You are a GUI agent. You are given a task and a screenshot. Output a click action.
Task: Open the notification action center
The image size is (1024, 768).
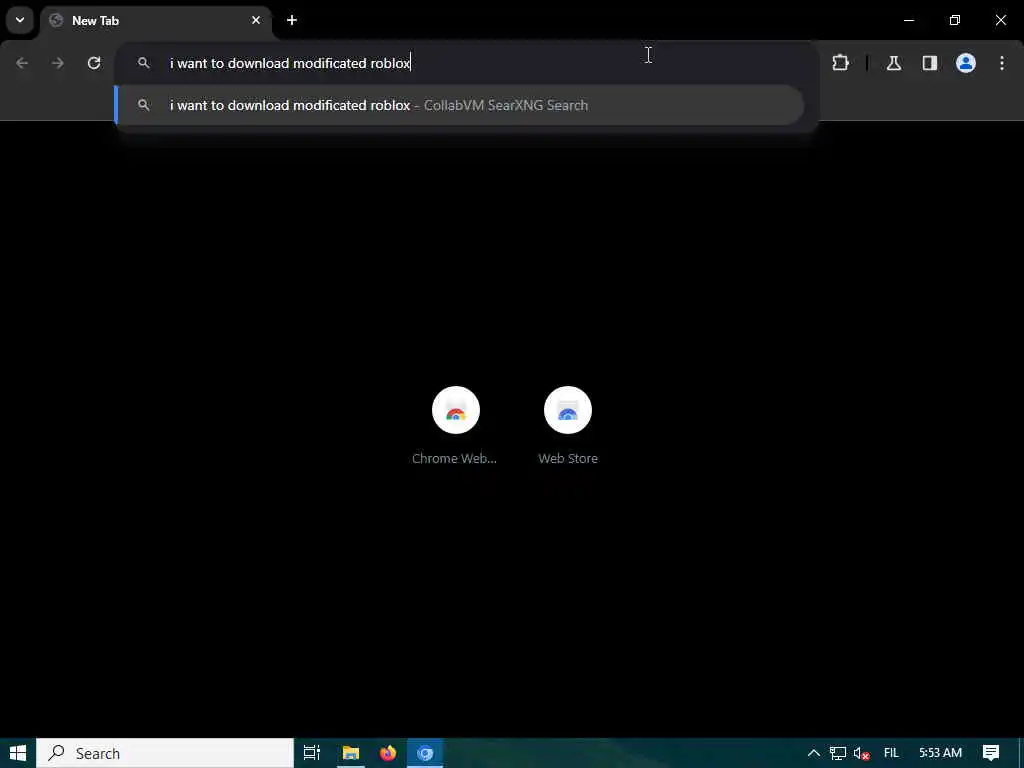tap(991, 753)
